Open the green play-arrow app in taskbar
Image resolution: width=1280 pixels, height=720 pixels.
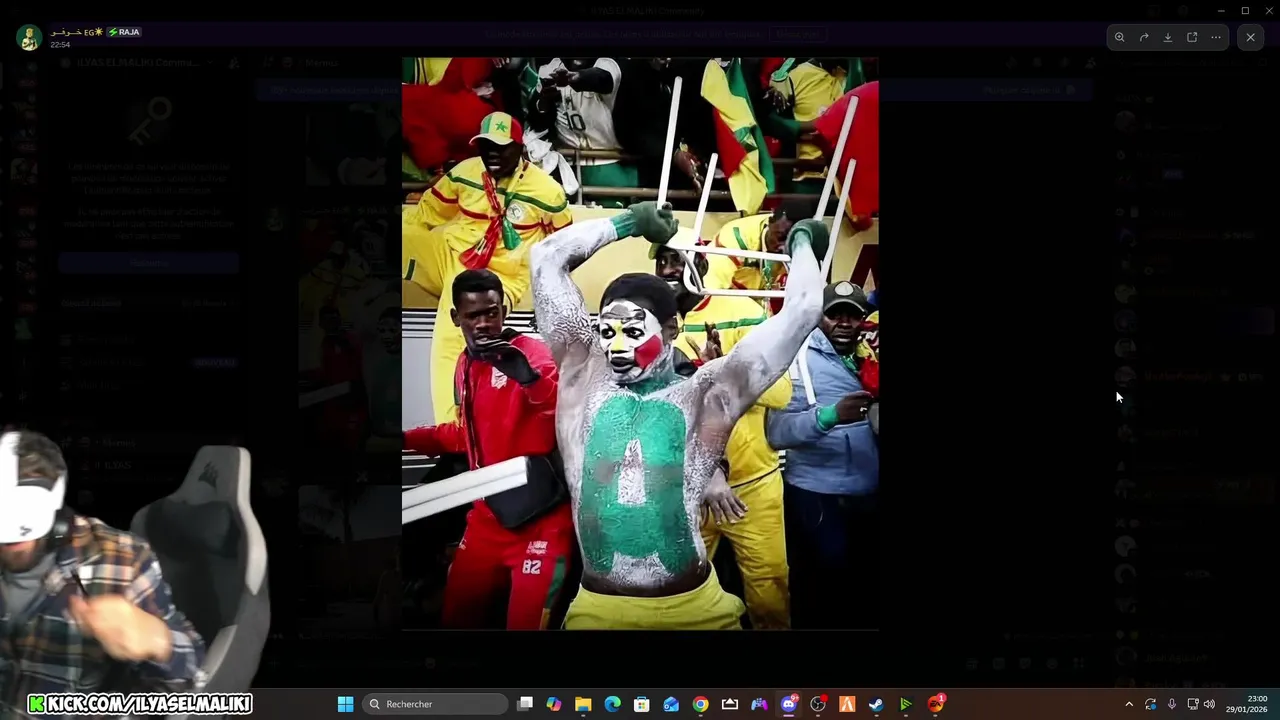point(906,704)
